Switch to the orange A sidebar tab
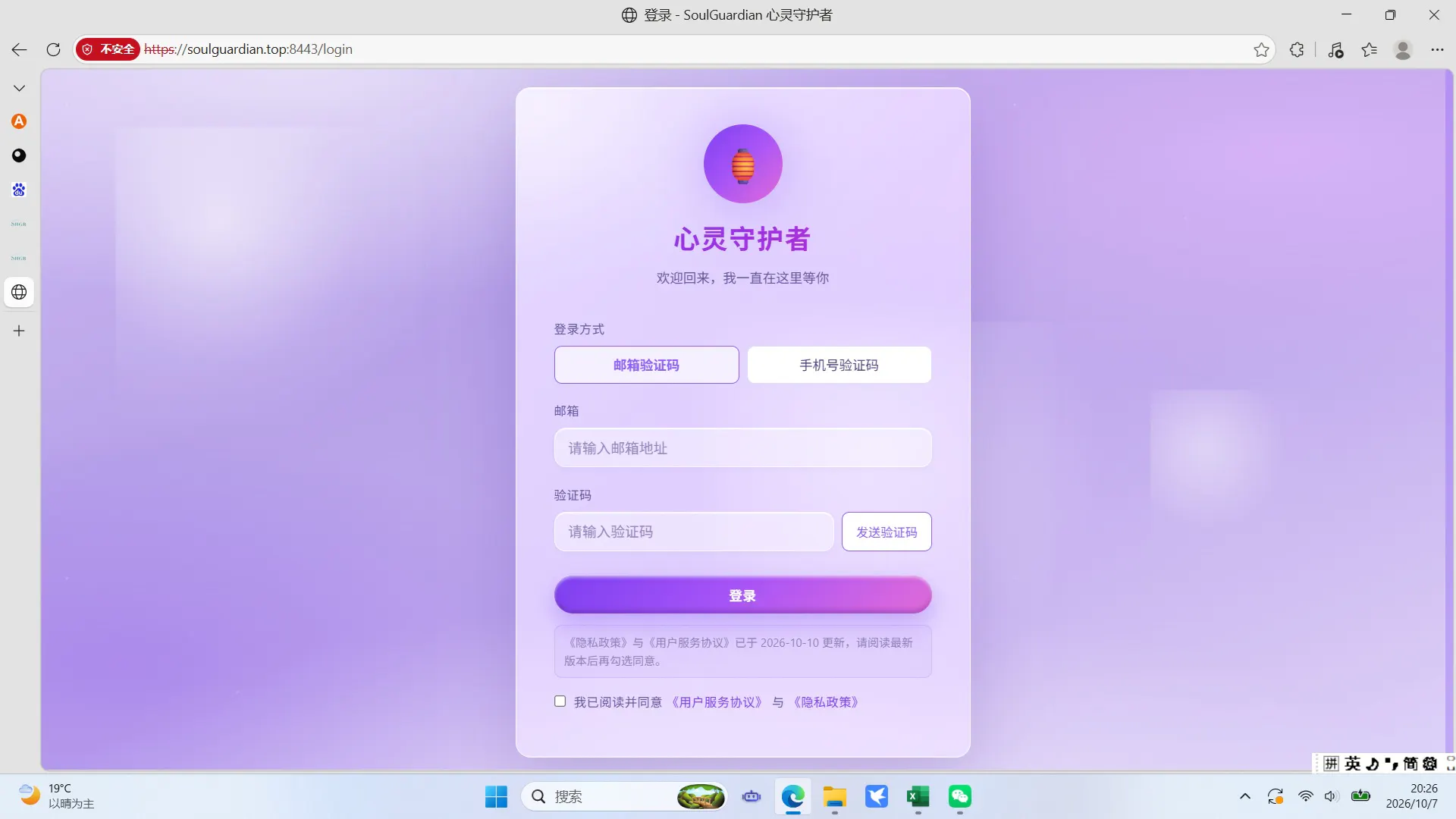The image size is (1456, 819). (x=19, y=121)
